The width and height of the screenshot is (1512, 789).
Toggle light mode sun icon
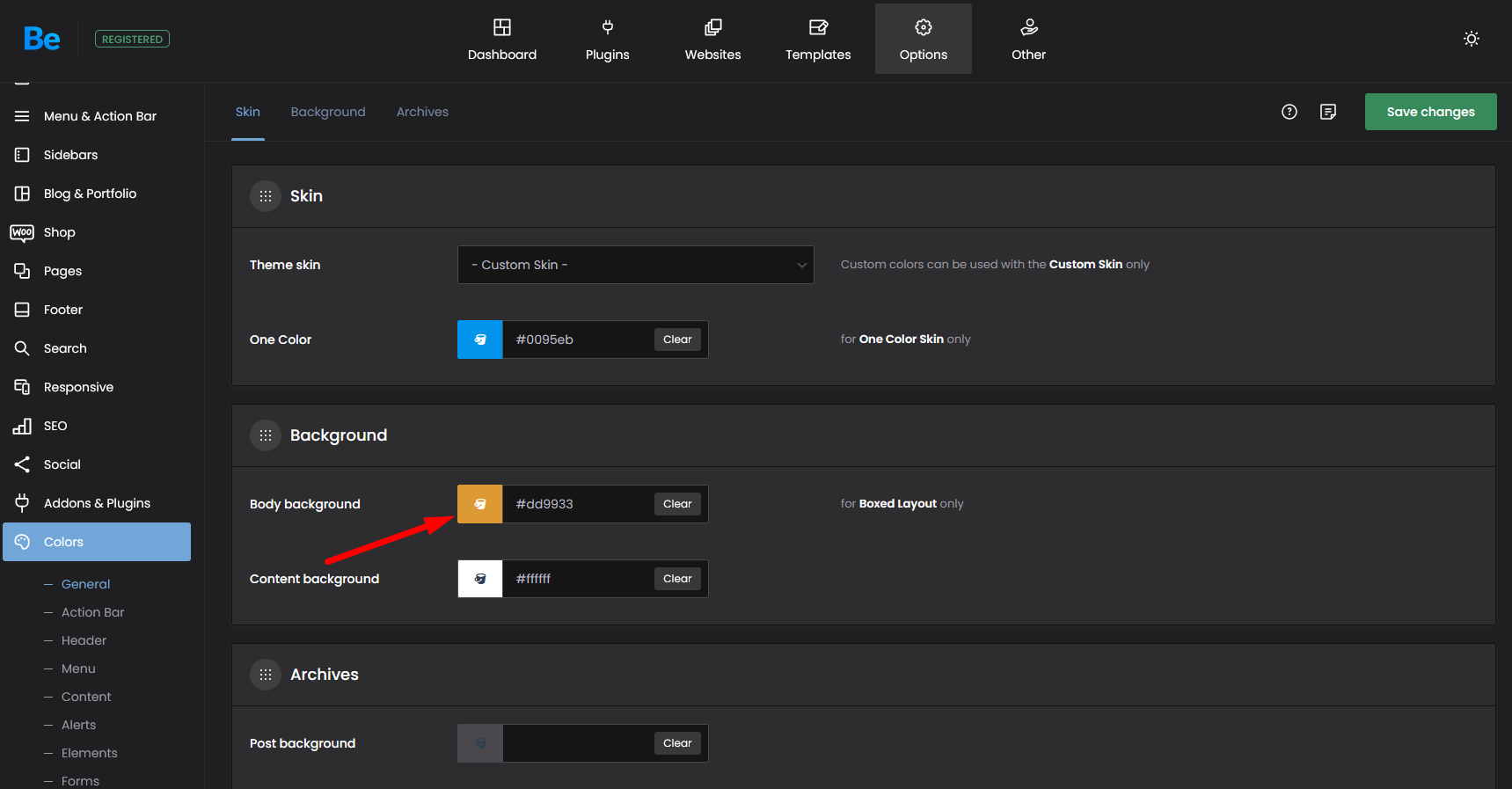[1472, 39]
